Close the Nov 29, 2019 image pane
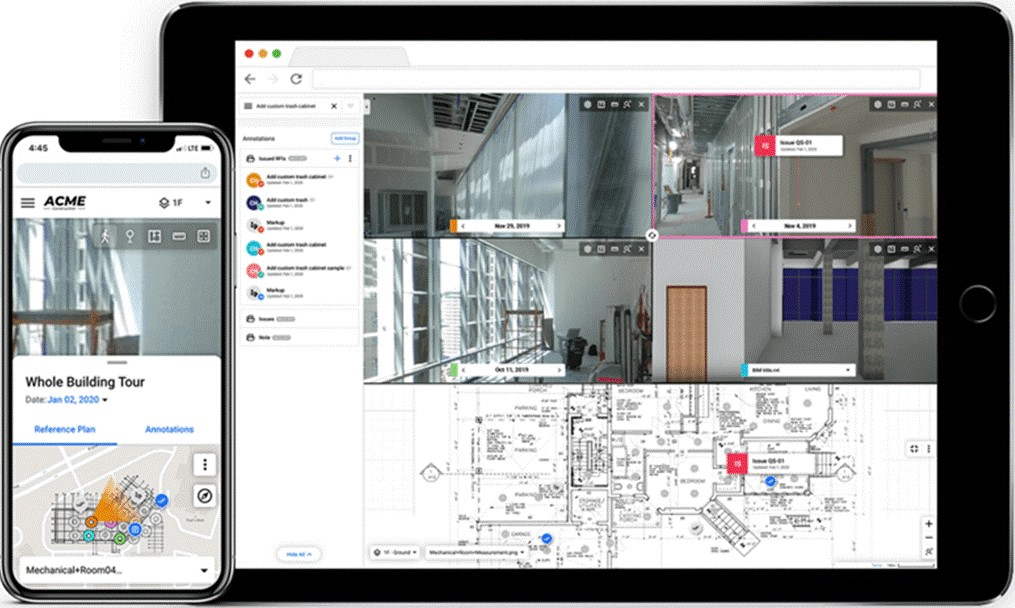 (x=639, y=104)
